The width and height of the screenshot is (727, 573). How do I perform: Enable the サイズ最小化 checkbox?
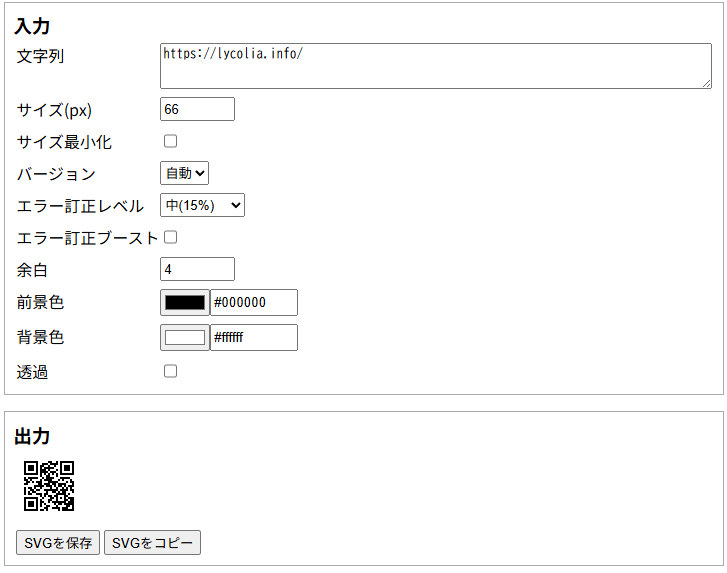coord(170,141)
